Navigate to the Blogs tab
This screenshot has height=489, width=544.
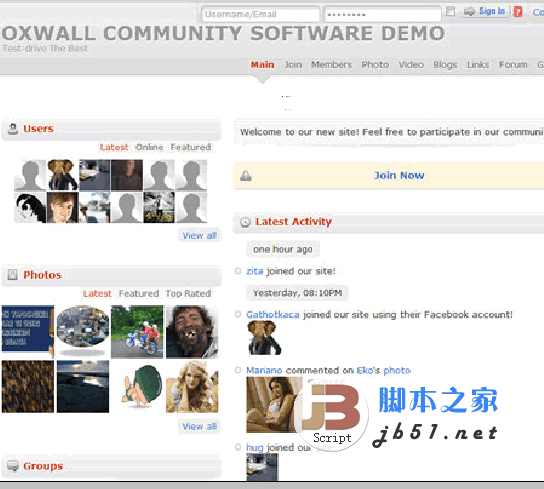click(445, 65)
